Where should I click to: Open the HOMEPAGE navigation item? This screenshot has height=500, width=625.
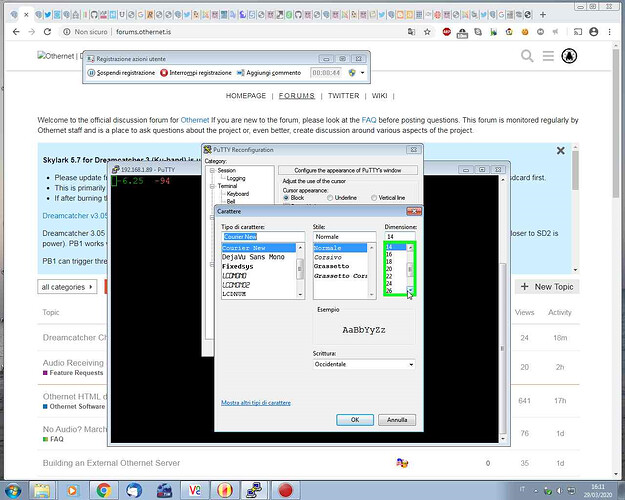point(246,96)
